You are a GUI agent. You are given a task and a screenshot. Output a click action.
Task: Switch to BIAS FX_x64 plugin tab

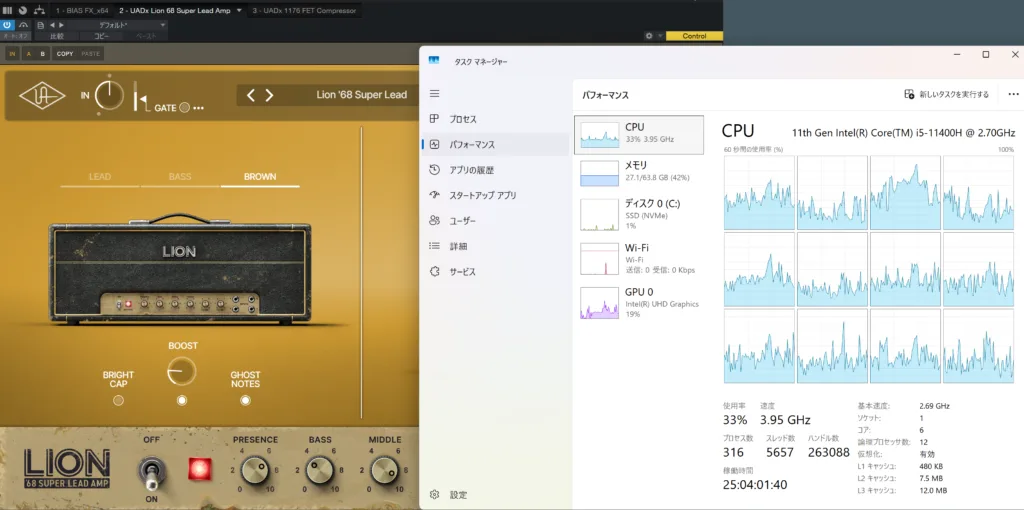coord(82,11)
